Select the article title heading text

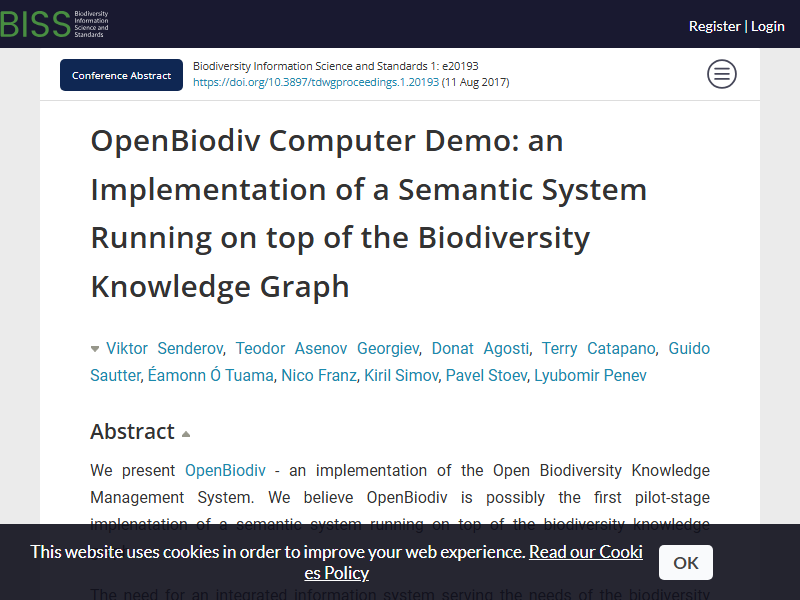tap(368, 213)
